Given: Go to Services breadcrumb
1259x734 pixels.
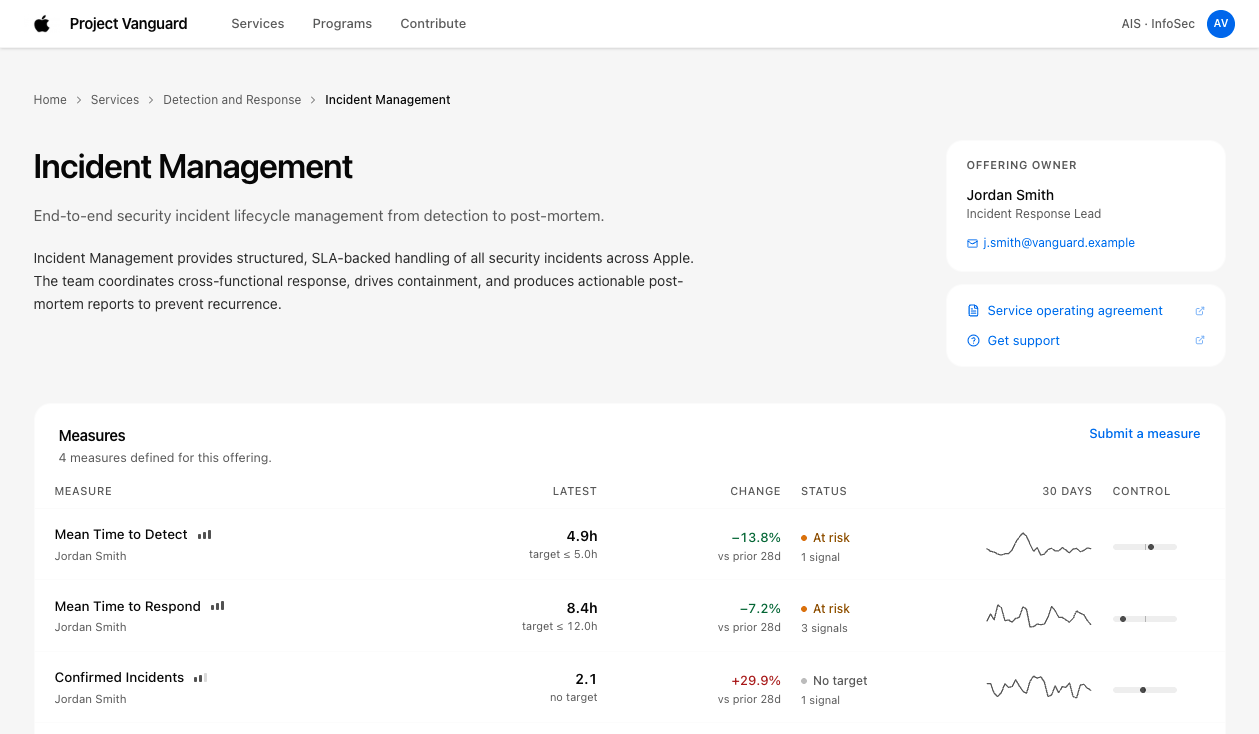Looking at the screenshot, I should pyautogui.click(x=115, y=100).
